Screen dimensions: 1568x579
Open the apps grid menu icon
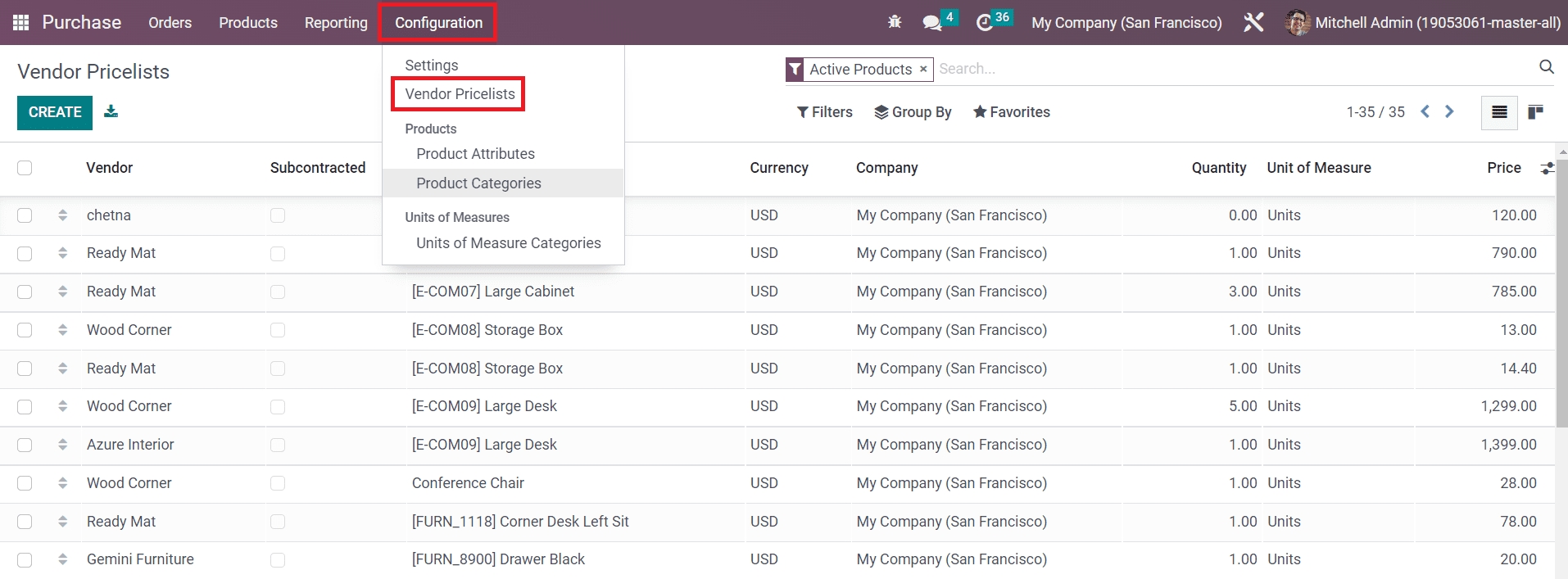coord(21,22)
